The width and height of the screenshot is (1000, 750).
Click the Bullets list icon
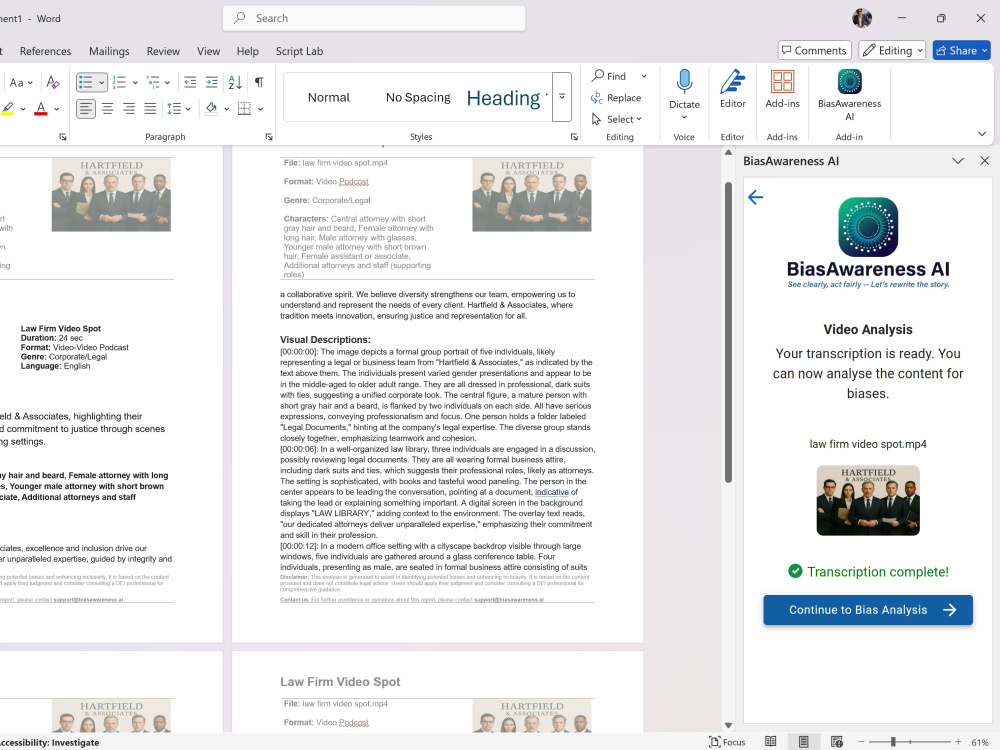(85, 82)
